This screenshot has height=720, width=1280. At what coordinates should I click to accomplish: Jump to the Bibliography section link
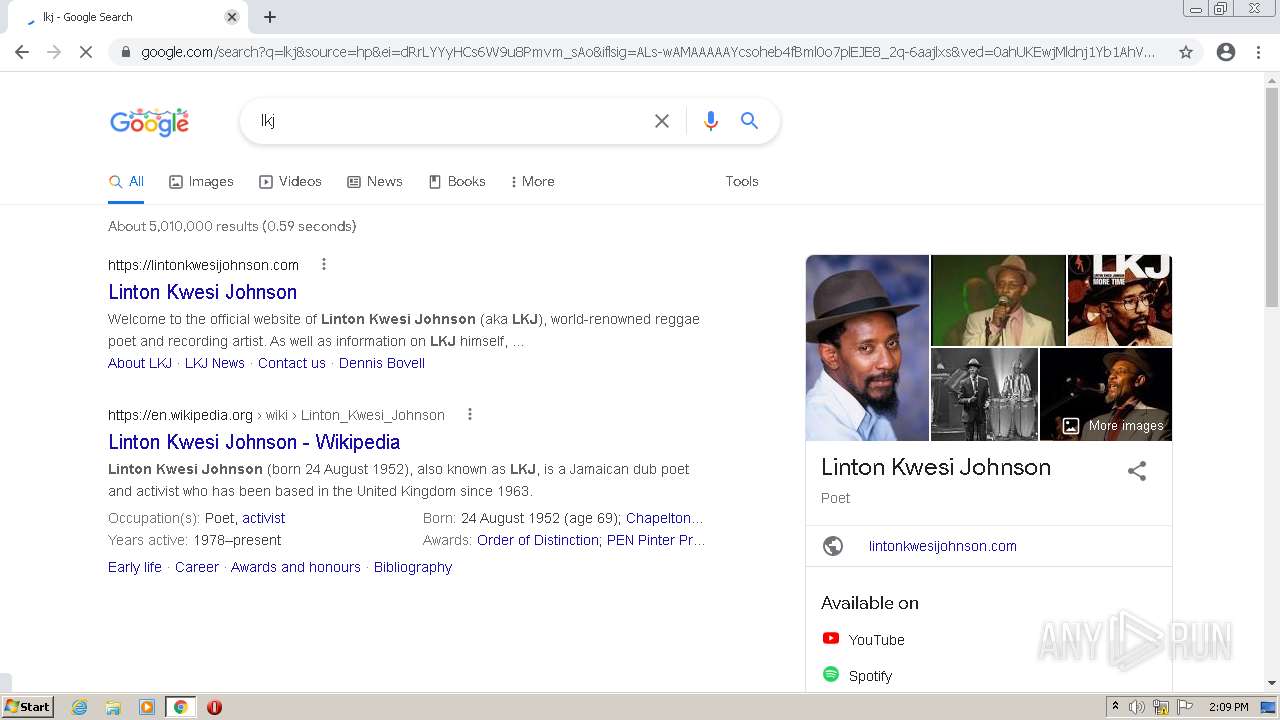pos(413,567)
